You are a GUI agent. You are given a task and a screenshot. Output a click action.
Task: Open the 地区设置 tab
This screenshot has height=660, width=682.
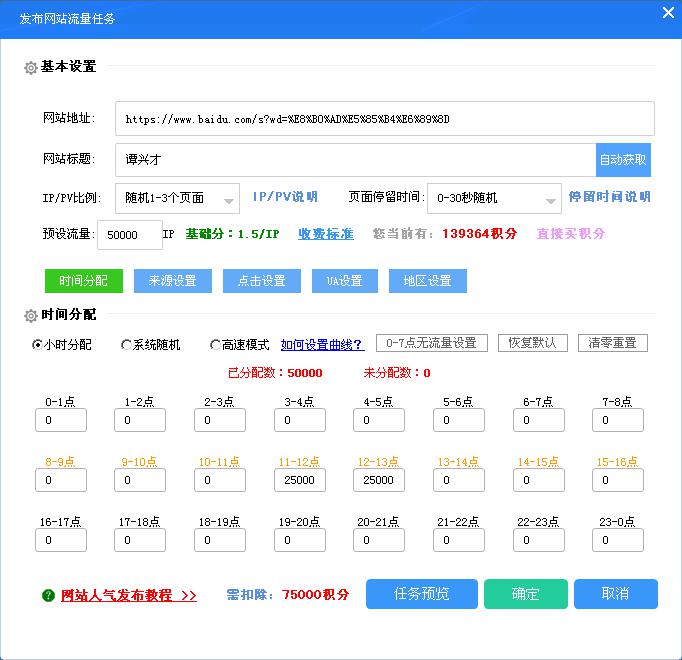click(427, 281)
